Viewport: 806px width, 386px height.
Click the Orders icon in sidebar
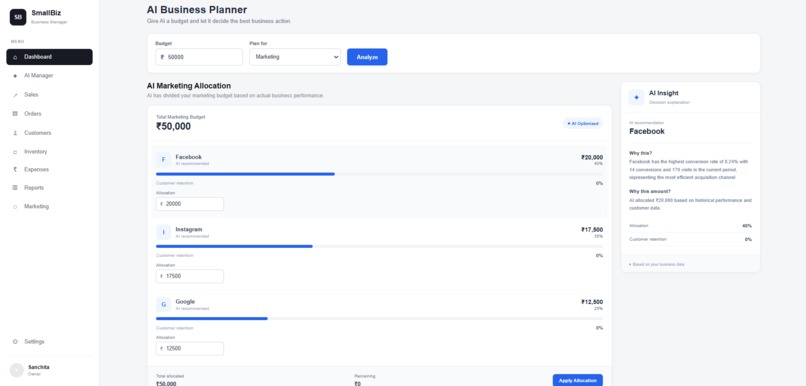[x=15, y=114]
